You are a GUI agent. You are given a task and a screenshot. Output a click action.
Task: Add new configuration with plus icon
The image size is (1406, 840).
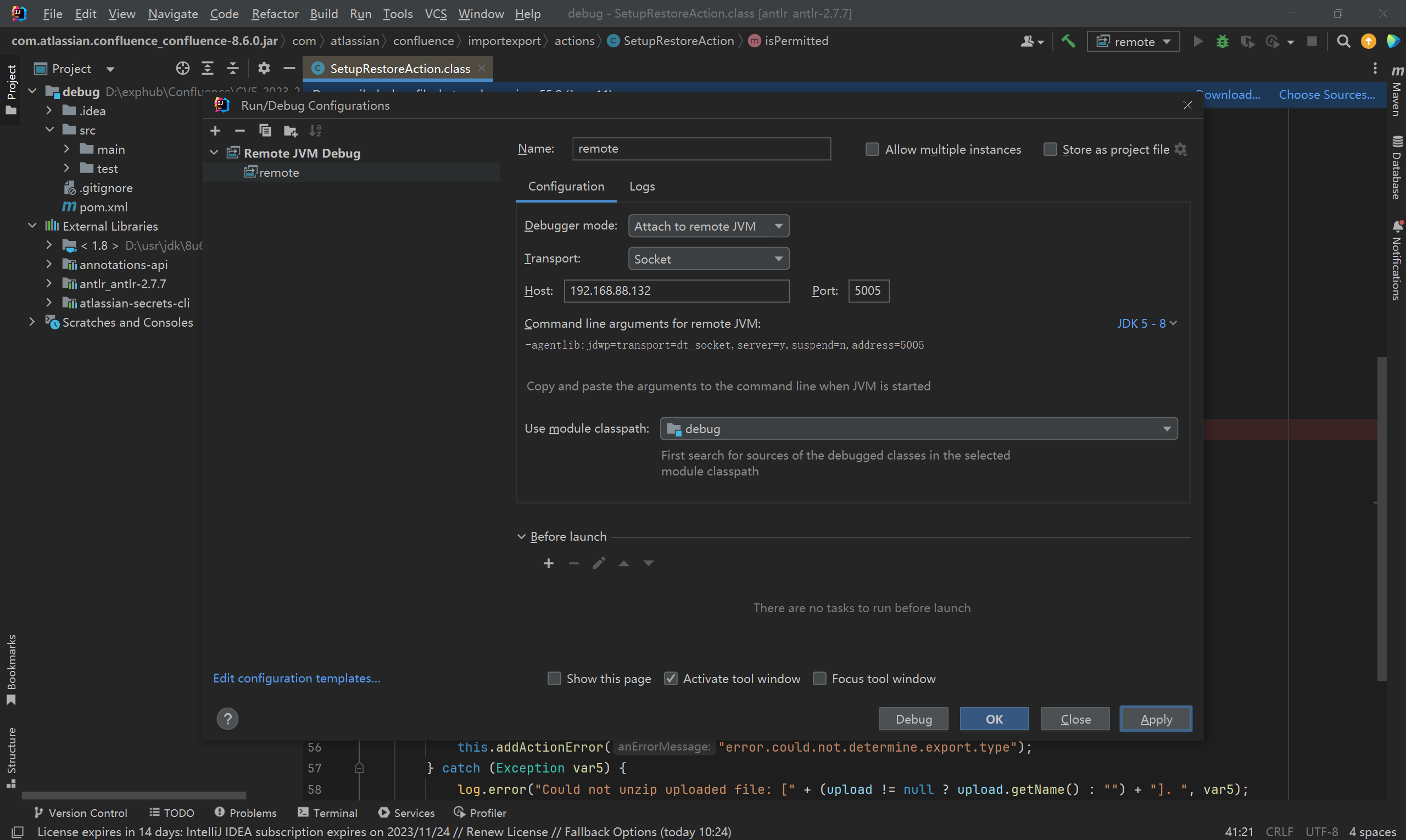(215, 131)
